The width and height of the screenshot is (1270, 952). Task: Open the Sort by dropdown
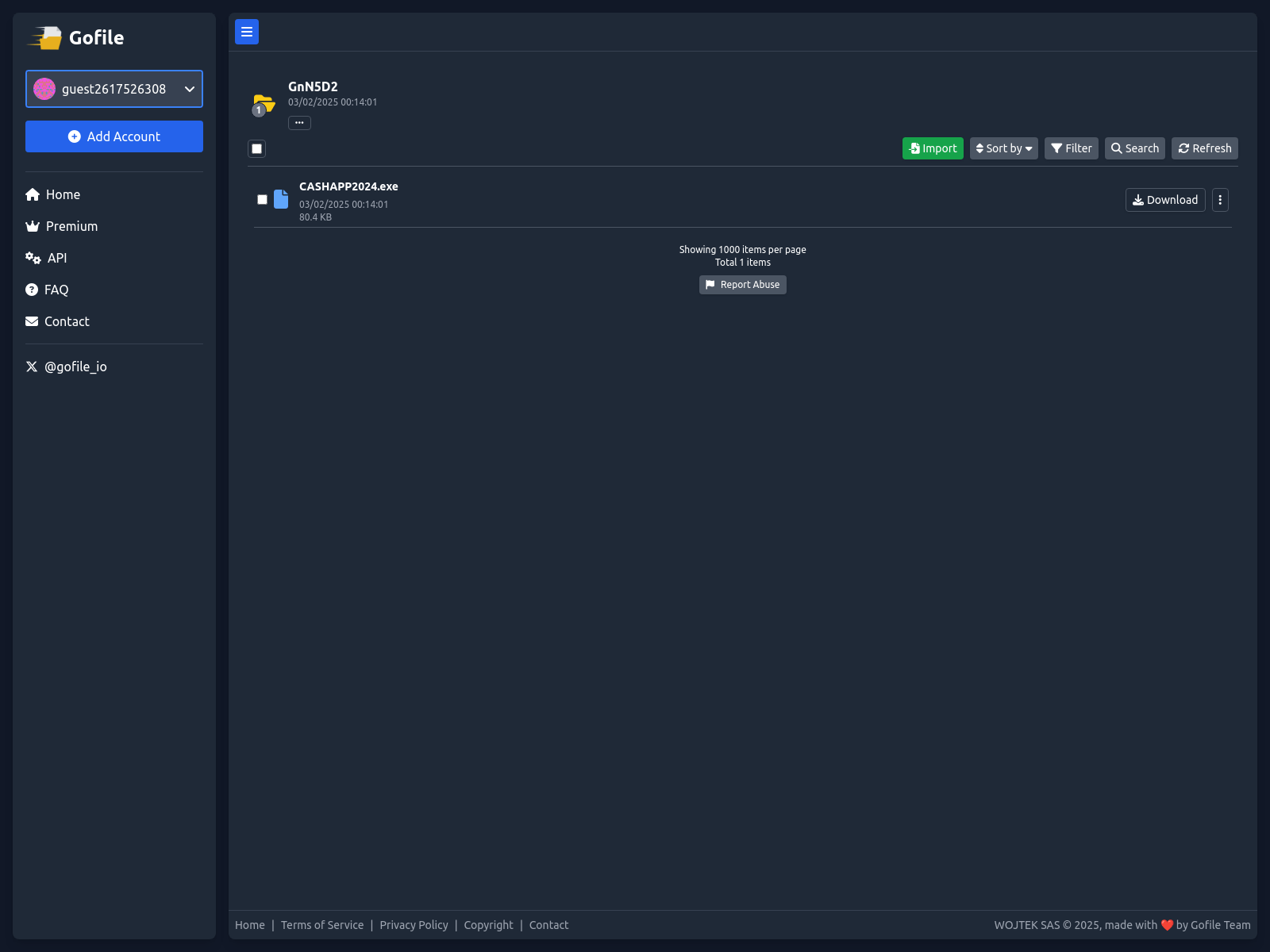(1003, 148)
